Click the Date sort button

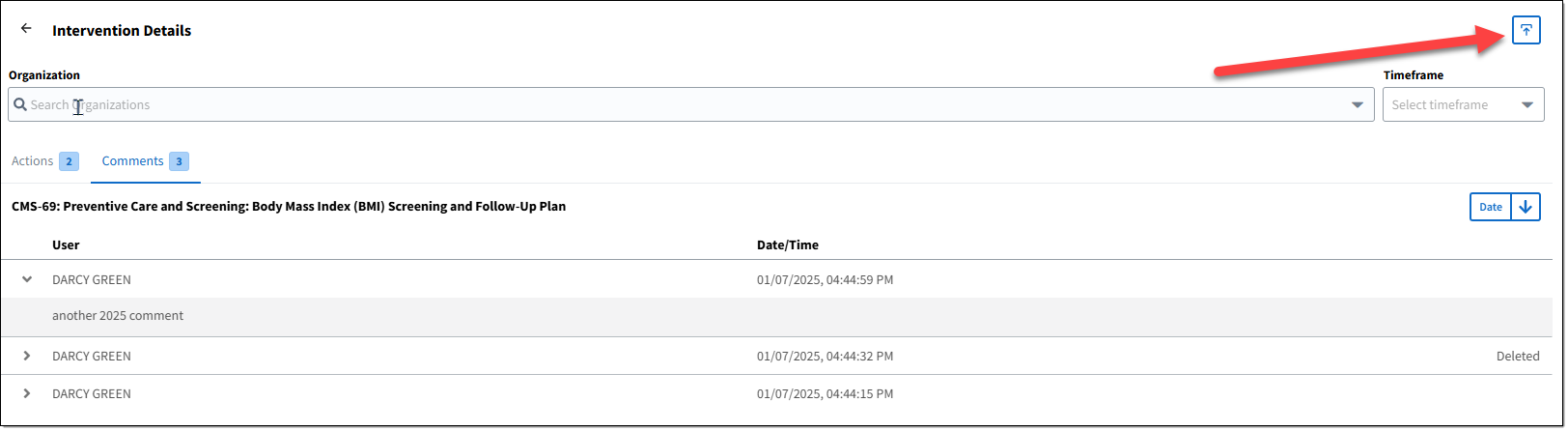coord(1491,207)
